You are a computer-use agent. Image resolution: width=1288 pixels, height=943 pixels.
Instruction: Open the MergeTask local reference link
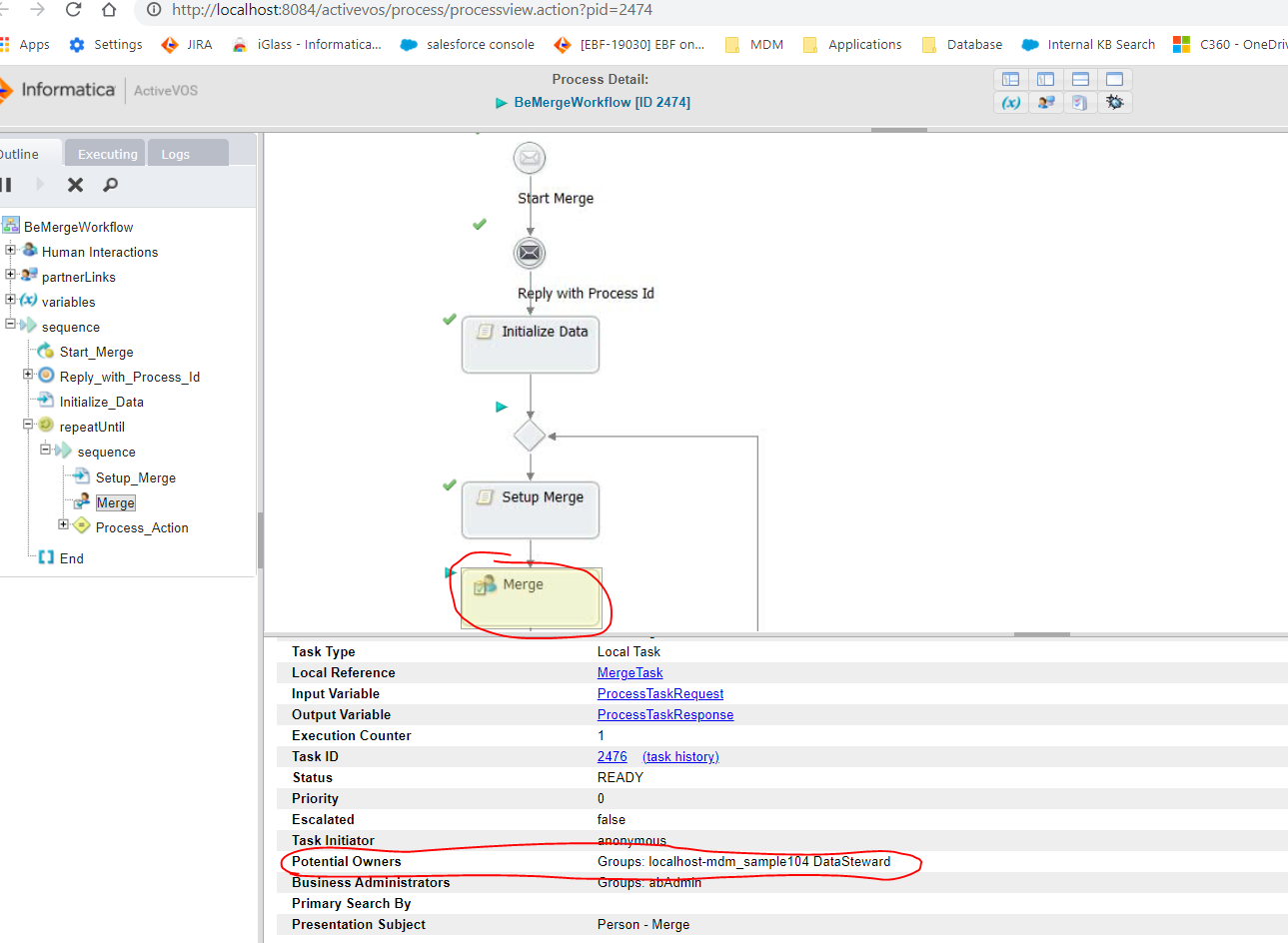click(x=630, y=673)
